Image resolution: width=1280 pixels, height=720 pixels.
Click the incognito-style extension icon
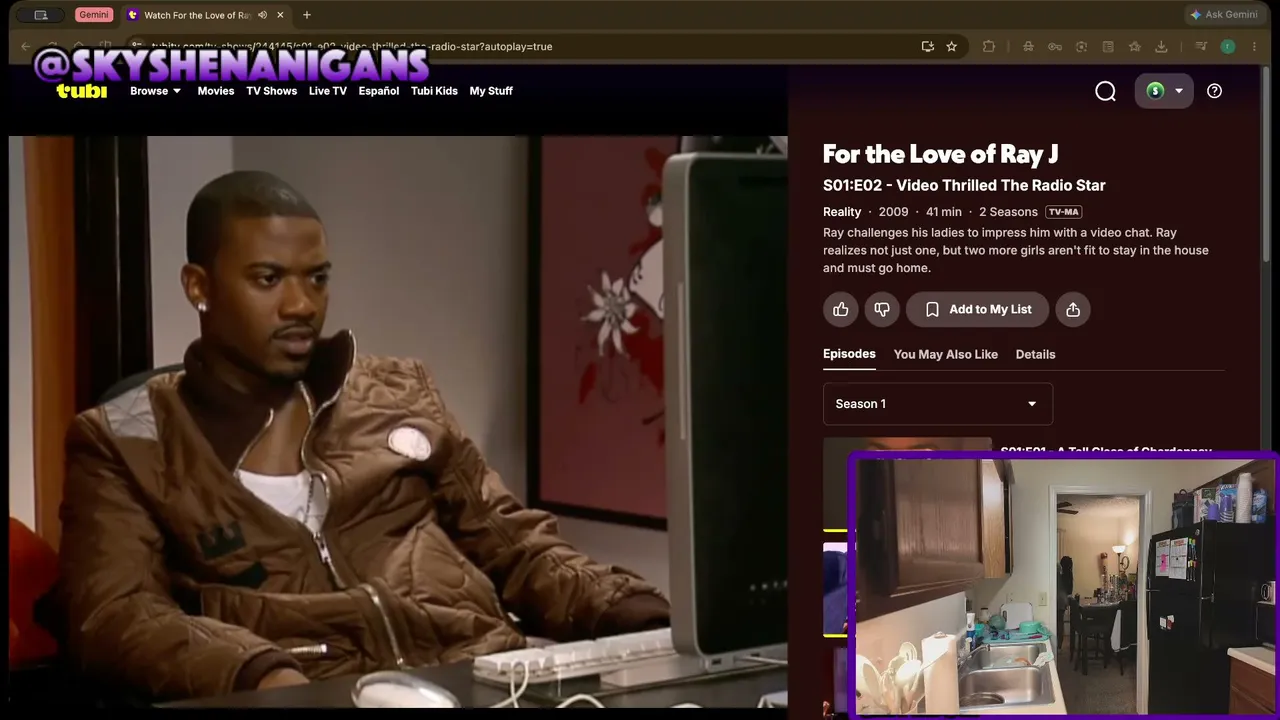pos(1029,46)
